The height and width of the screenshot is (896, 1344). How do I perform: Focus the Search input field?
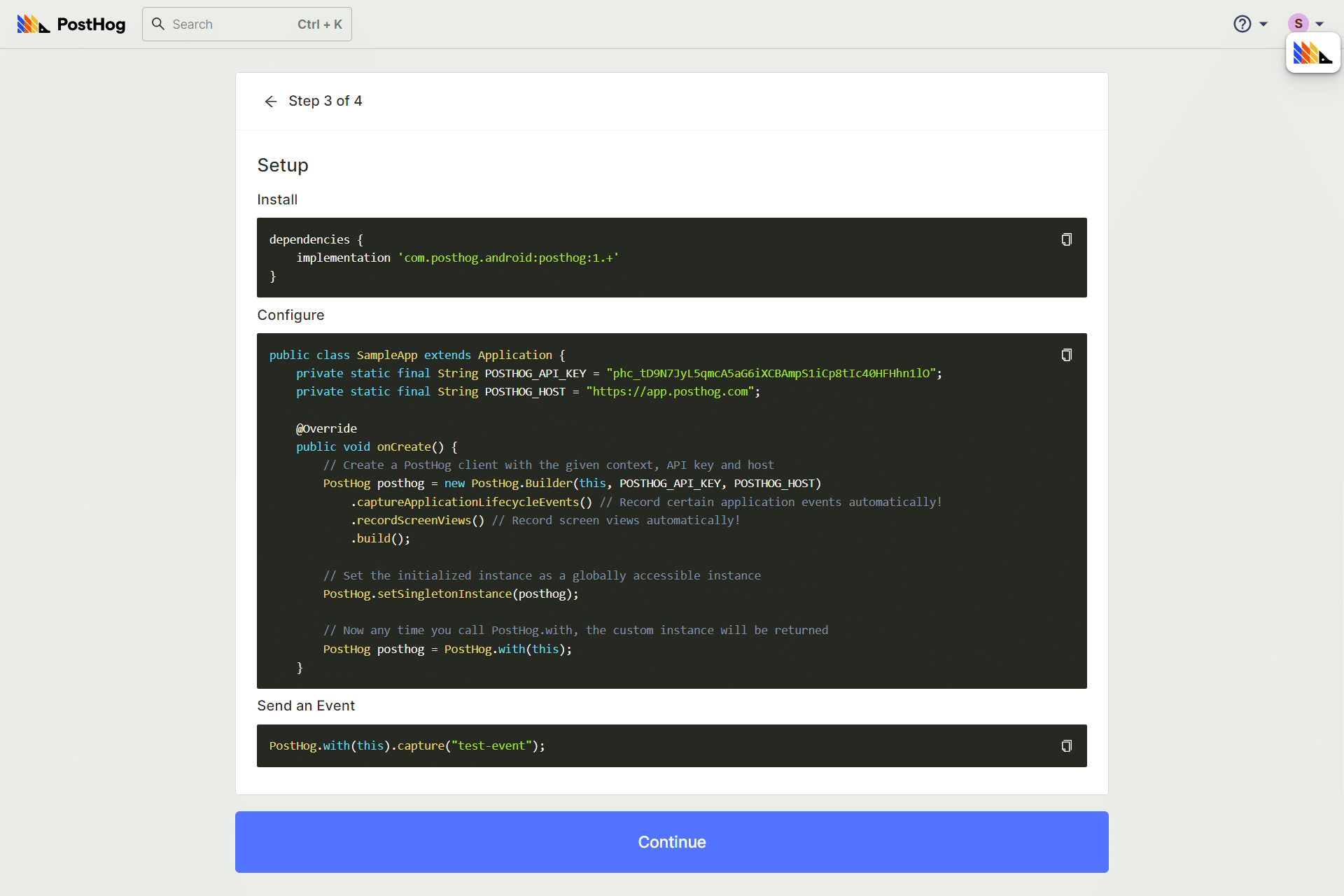247,24
